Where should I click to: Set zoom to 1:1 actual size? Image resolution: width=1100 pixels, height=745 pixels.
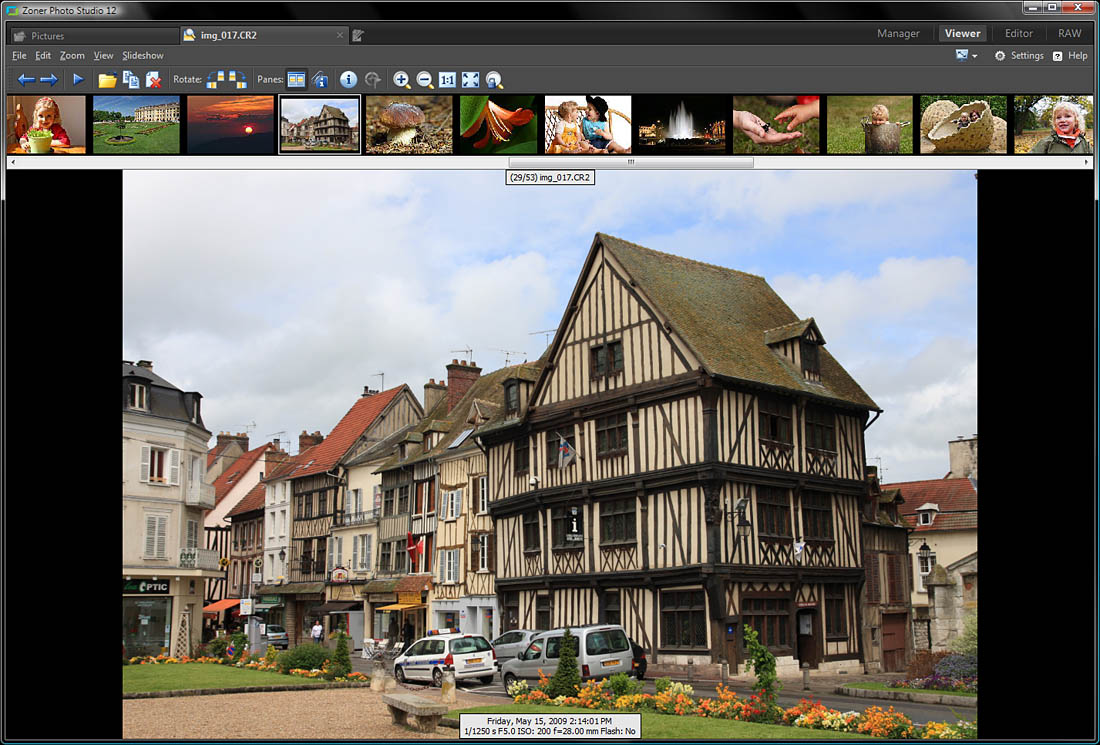(447, 80)
